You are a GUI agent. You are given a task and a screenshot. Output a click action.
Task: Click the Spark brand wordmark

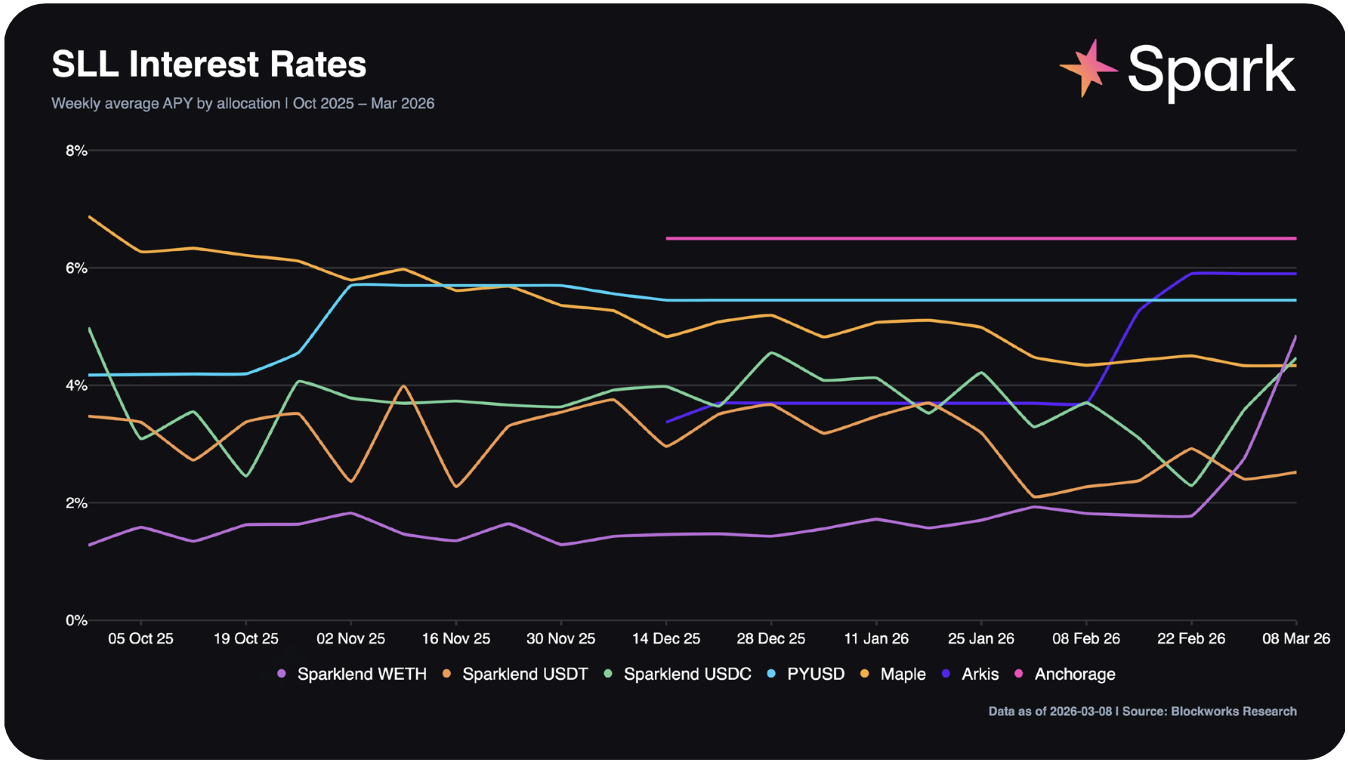coord(1211,70)
